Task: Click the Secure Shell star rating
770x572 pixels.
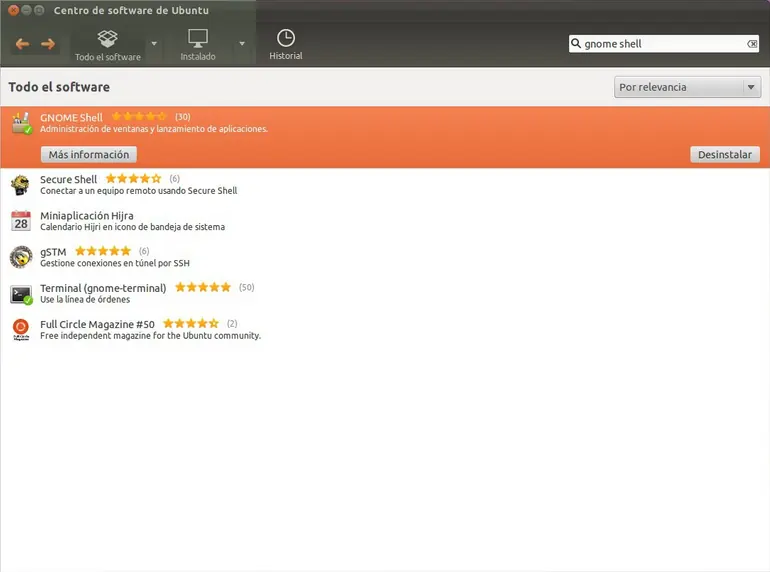Action: click(133, 178)
